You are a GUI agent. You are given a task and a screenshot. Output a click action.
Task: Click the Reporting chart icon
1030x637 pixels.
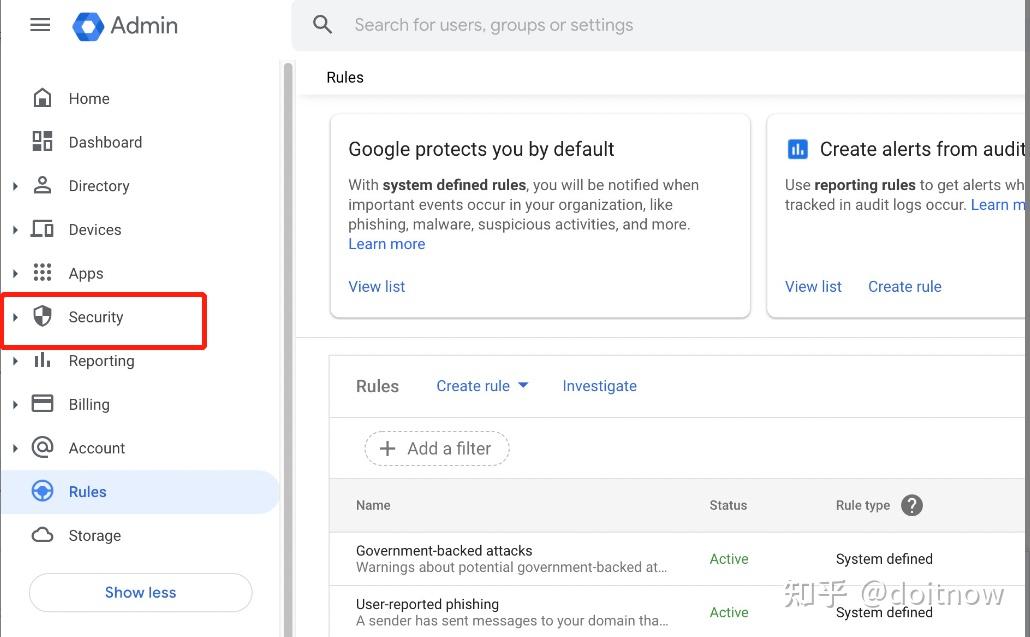[x=42, y=361]
